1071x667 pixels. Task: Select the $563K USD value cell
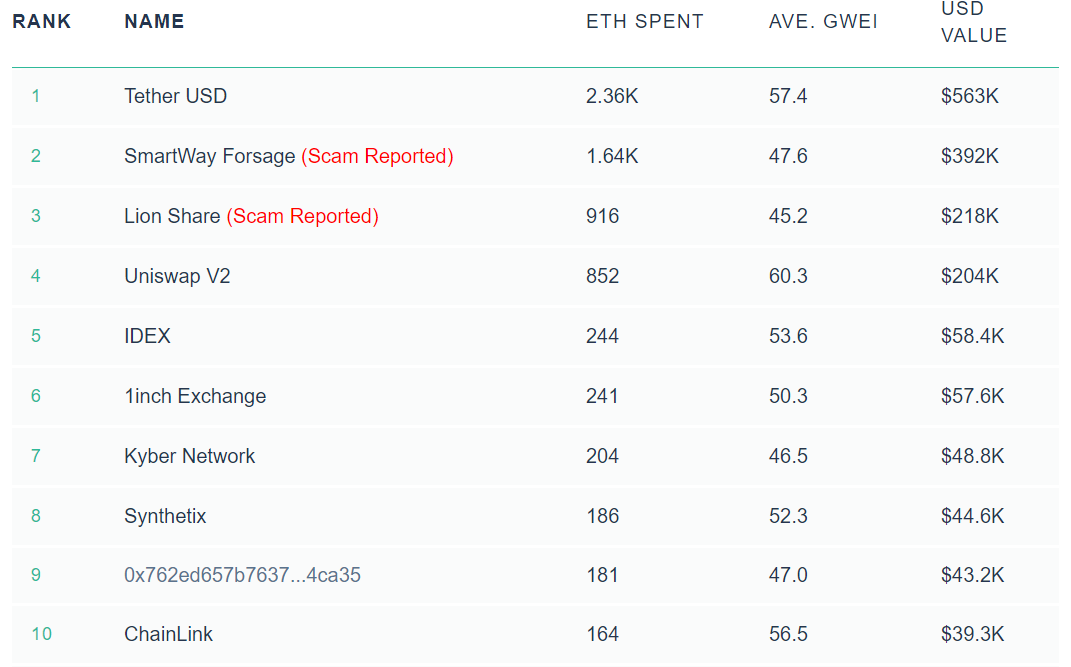coord(969,96)
